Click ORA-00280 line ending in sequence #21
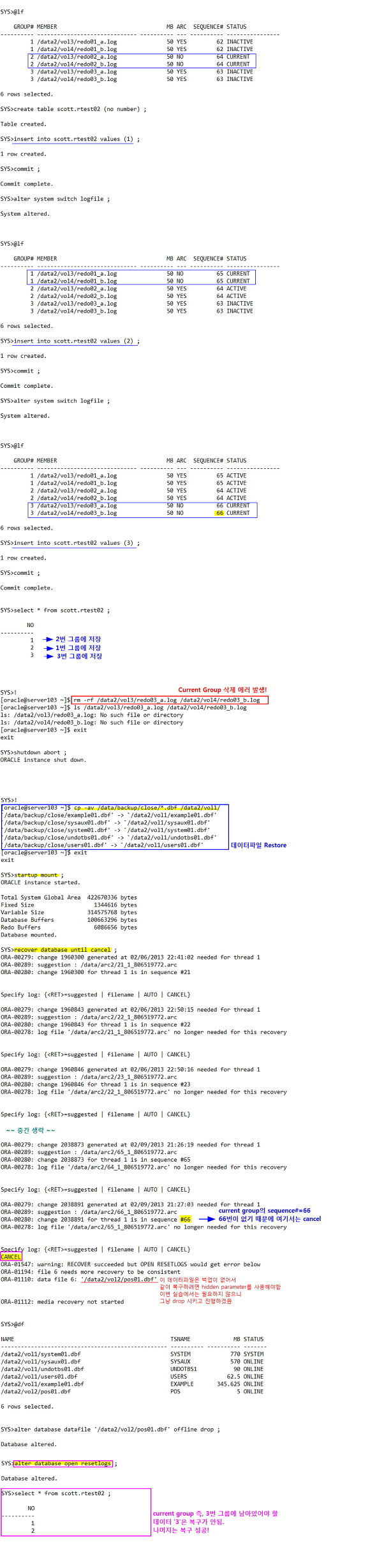The height and width of the screenshot is (1568, 370). point(96,973)
